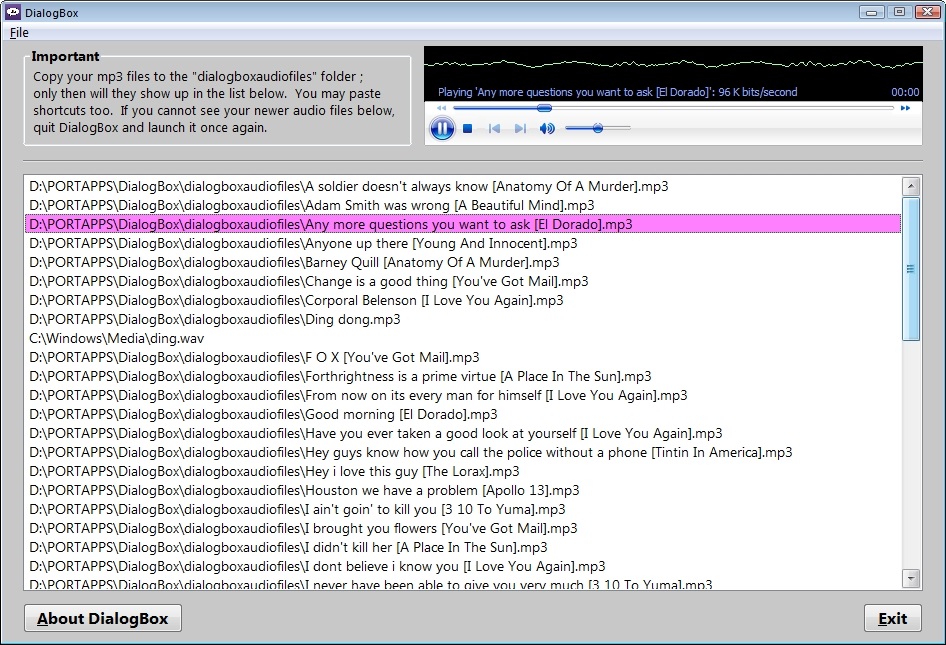The width and height of the screenshot is (946, 645).
Task: Open the File menu
Action: [19, 33]
